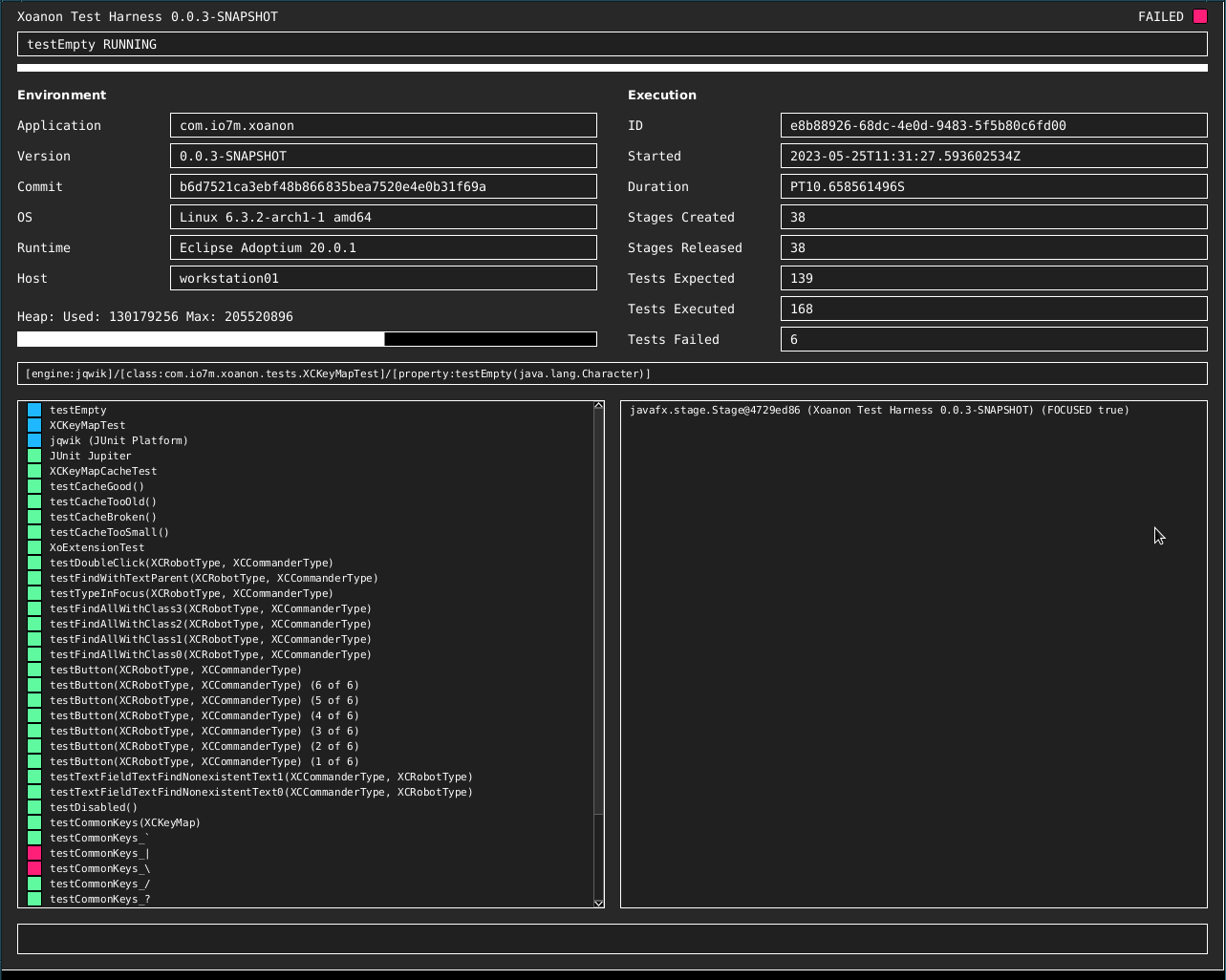Click the white test progress bar at top
The width and height of the screenshot is (1226, 980).
pyautogui.click(x=613, y=68)
